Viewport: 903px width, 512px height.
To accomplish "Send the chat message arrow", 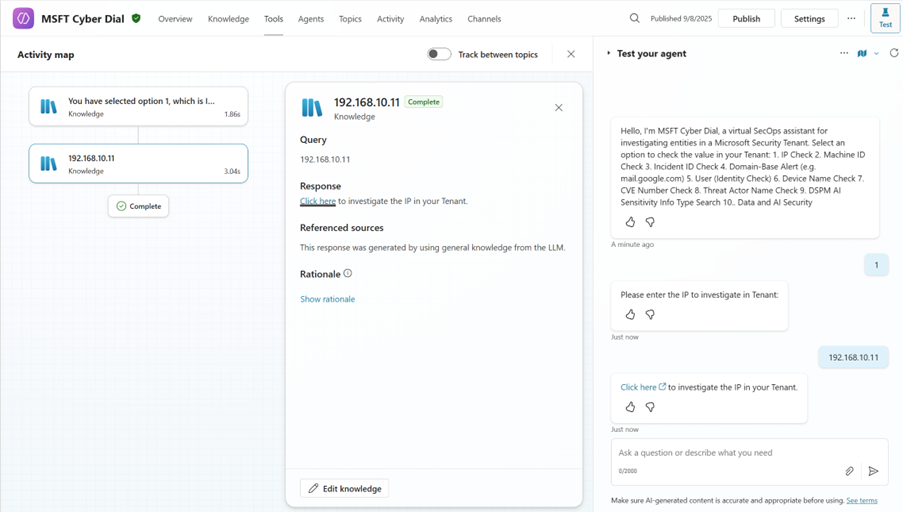I will 873,471.
